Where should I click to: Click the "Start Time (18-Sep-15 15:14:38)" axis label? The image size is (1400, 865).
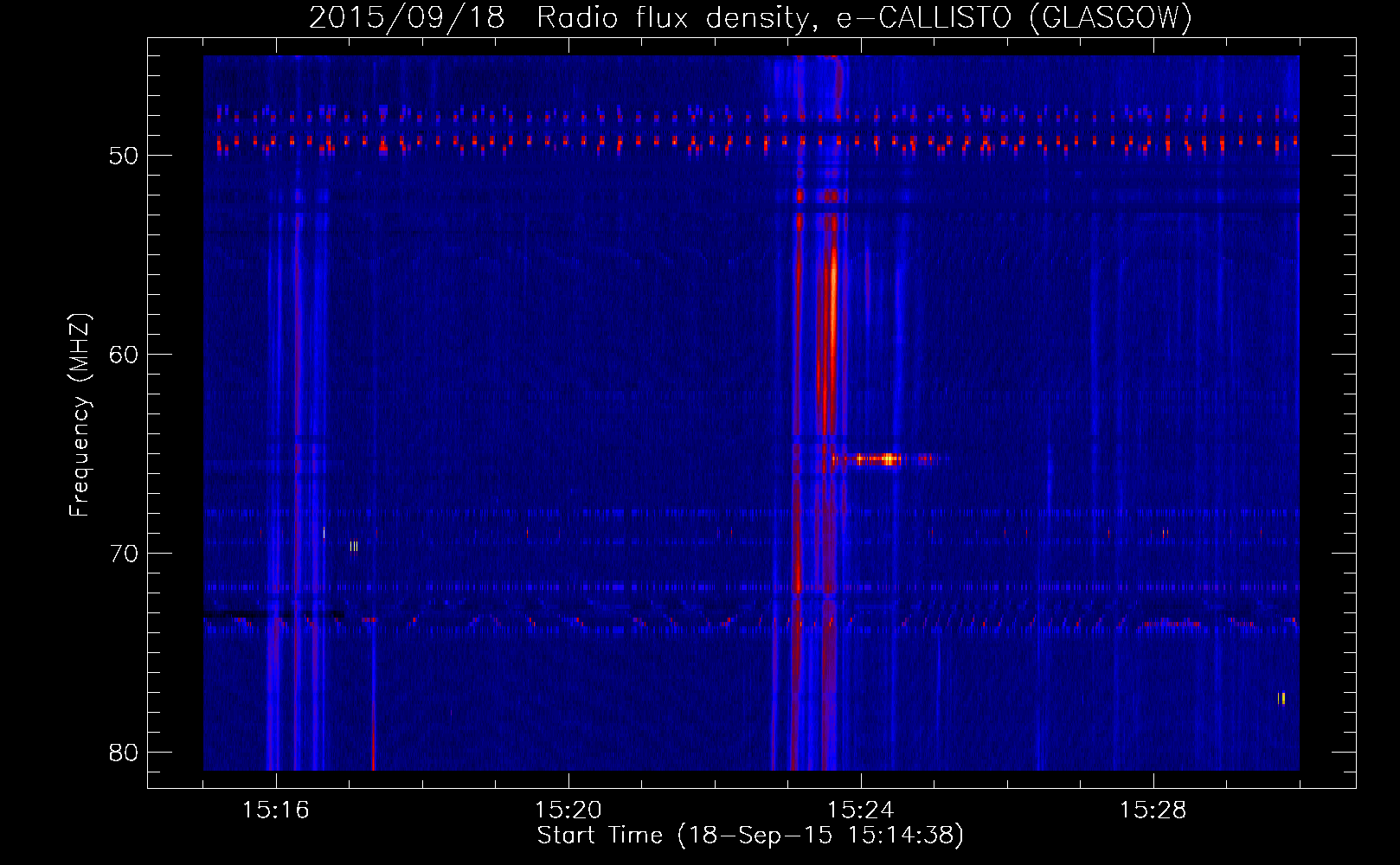click(x=750, y=836)
